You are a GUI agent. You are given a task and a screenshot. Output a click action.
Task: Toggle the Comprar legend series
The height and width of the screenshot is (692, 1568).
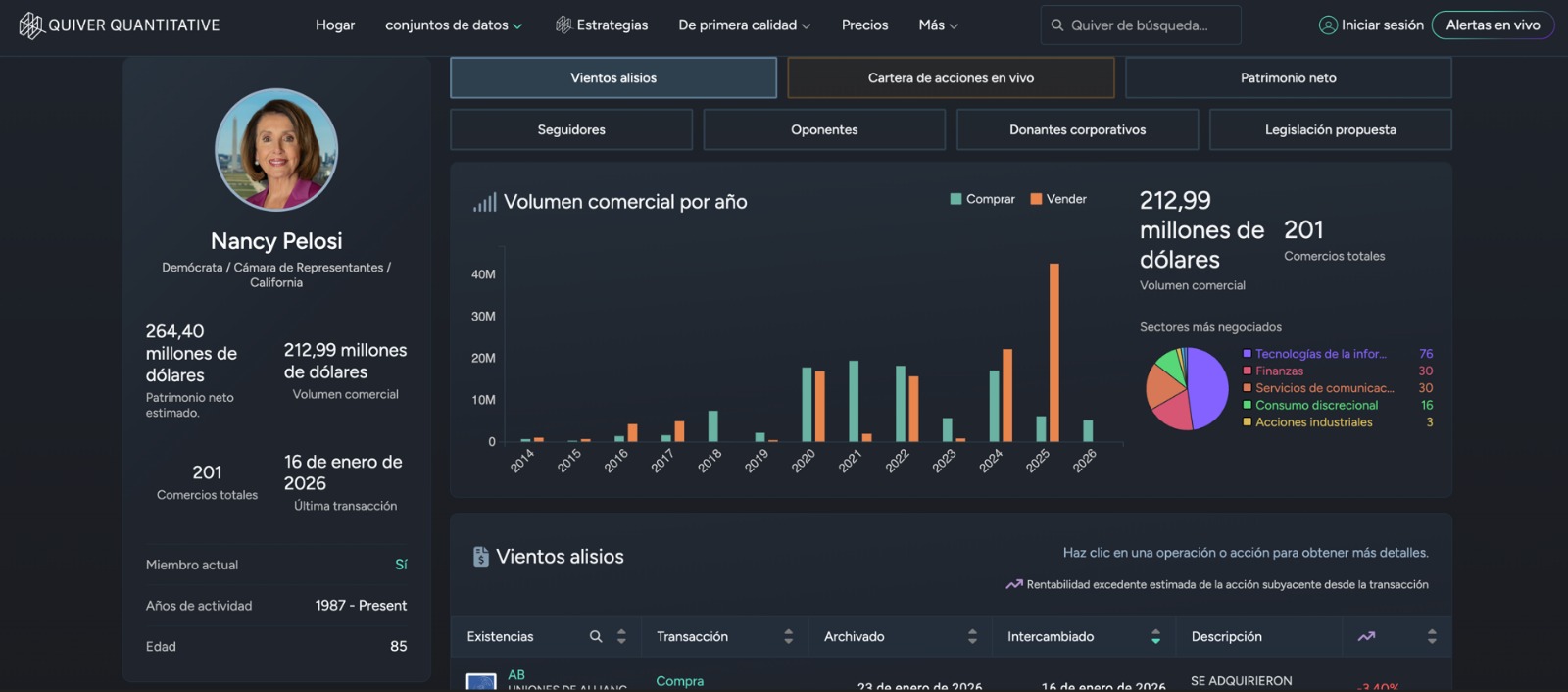click(982, 199)
